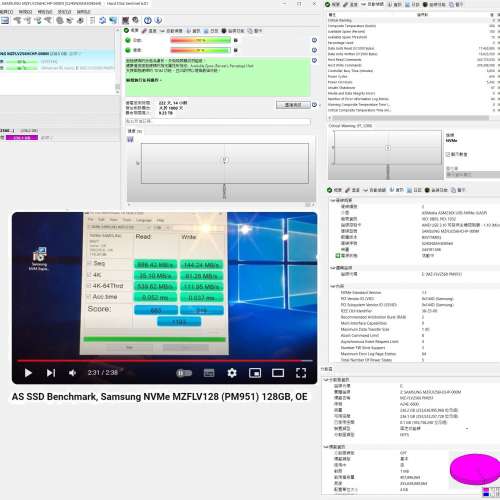Click the magenta pie chart
The height and width of the screenshot is (500, 500).
(x=475, y=469)
